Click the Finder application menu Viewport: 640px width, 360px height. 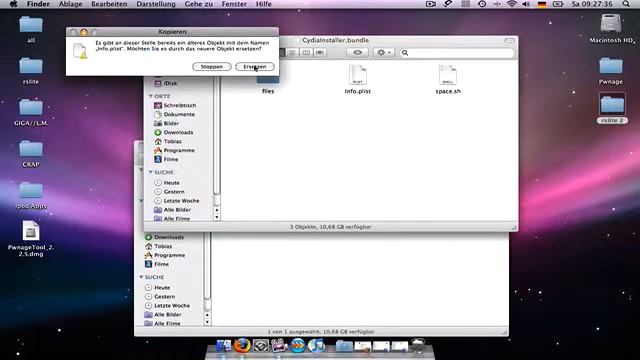click(38, 4)
